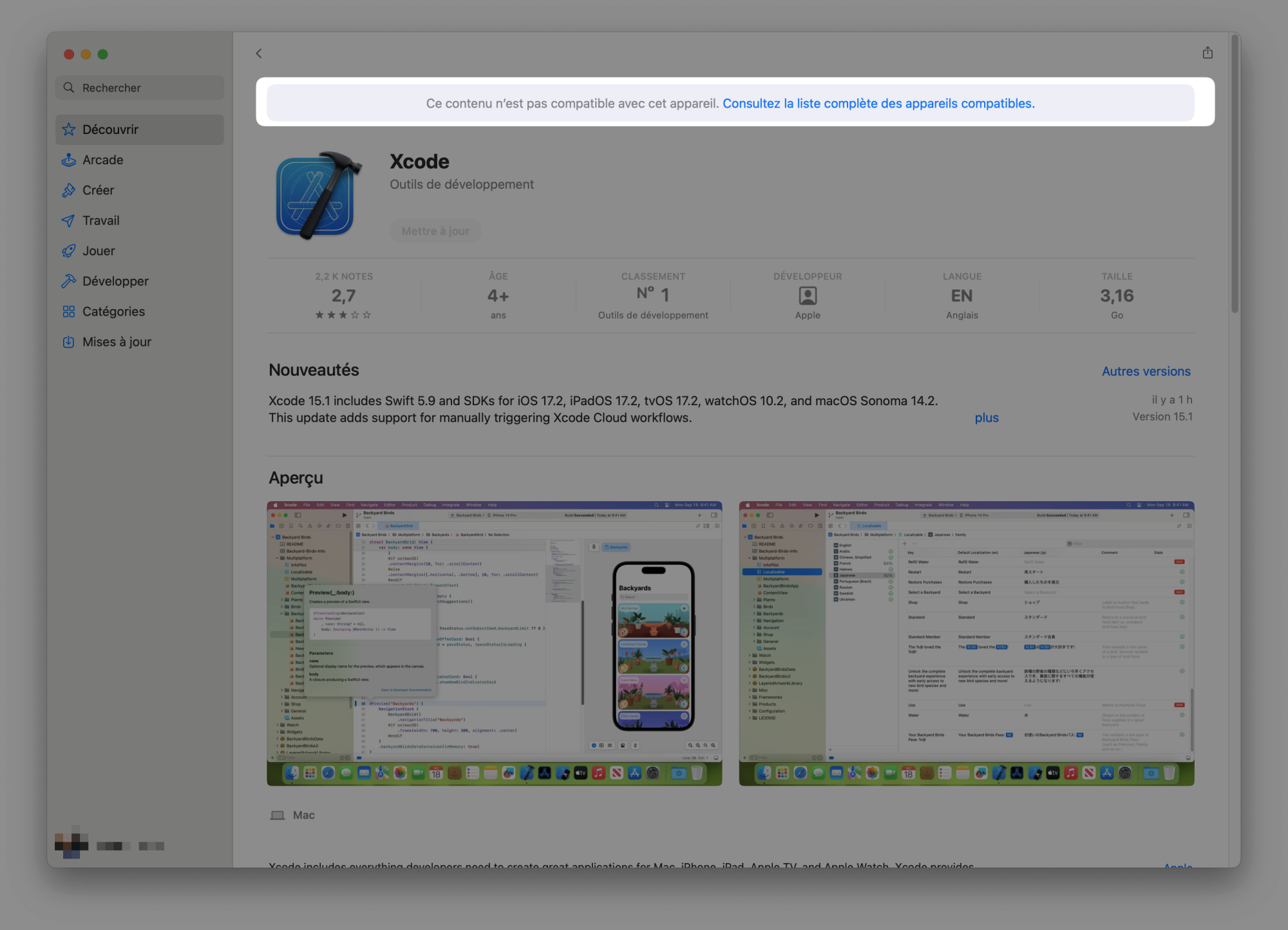1288x930 pixels.
Task: Click the Aperçu heading
Action: tap(296, 478)
